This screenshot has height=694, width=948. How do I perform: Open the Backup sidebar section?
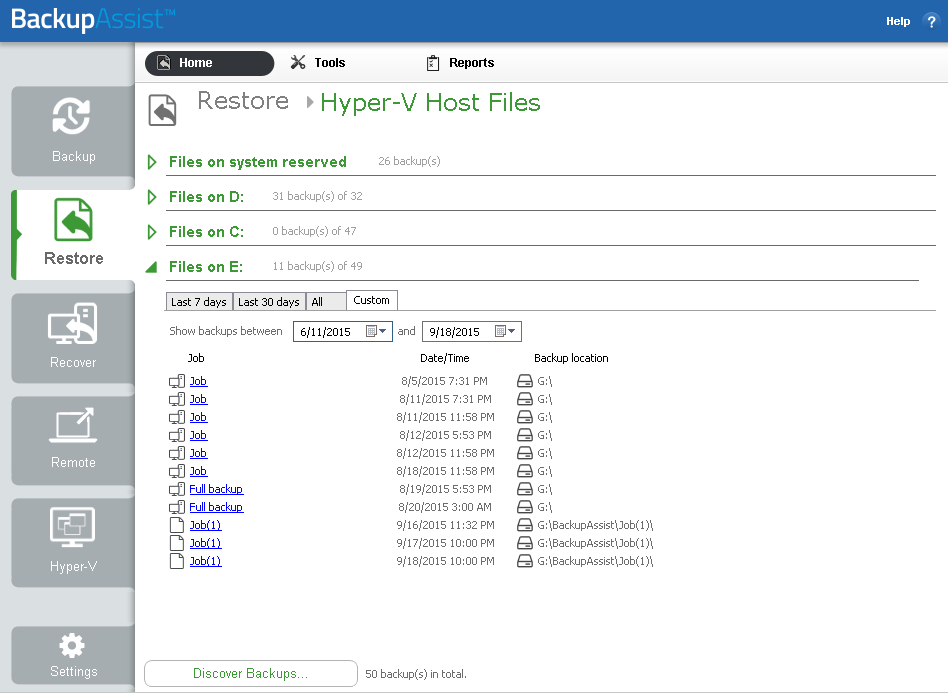pos(73,131)
